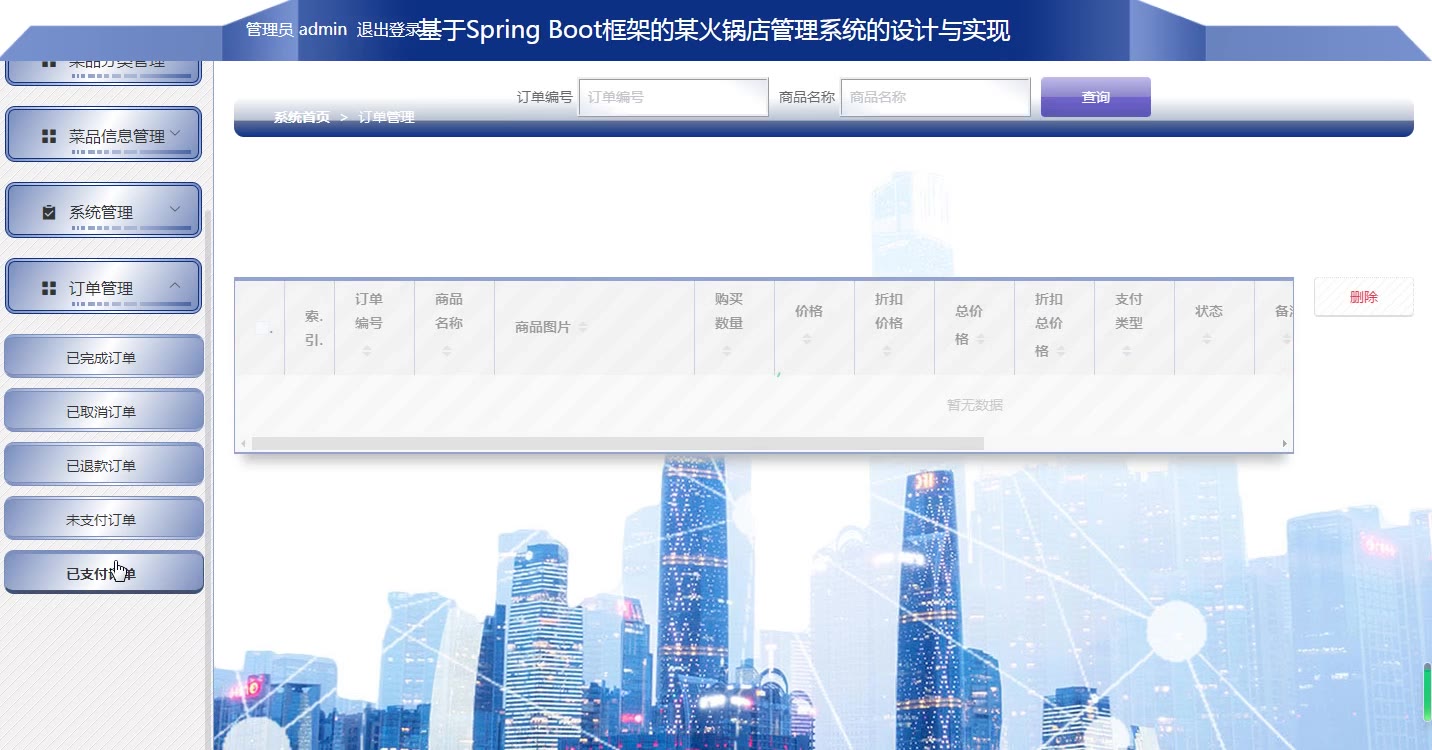Screen dimensions: 1432x750
Task: Expand the 菜品信息管理 menu chevron
Action: (175, 133)
